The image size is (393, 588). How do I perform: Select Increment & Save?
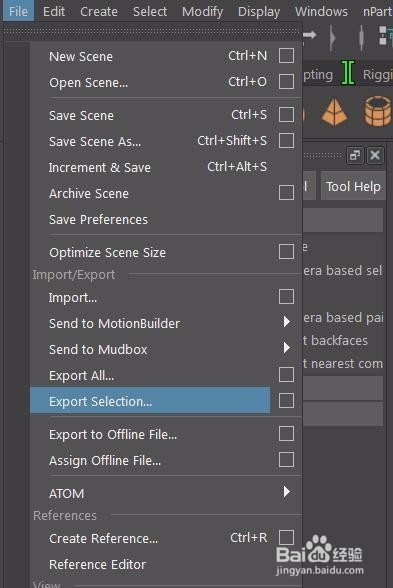point(99,167)
